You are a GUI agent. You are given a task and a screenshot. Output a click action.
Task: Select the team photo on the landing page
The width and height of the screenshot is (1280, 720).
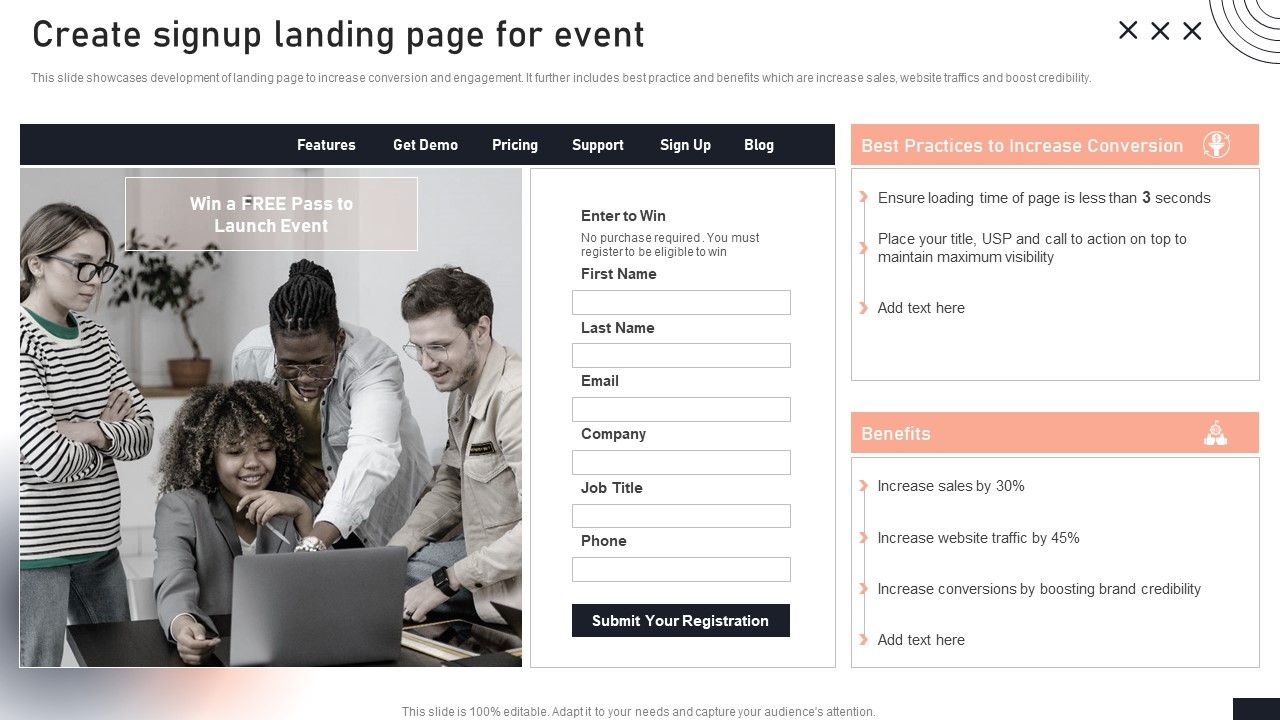(x=271, y=418)
